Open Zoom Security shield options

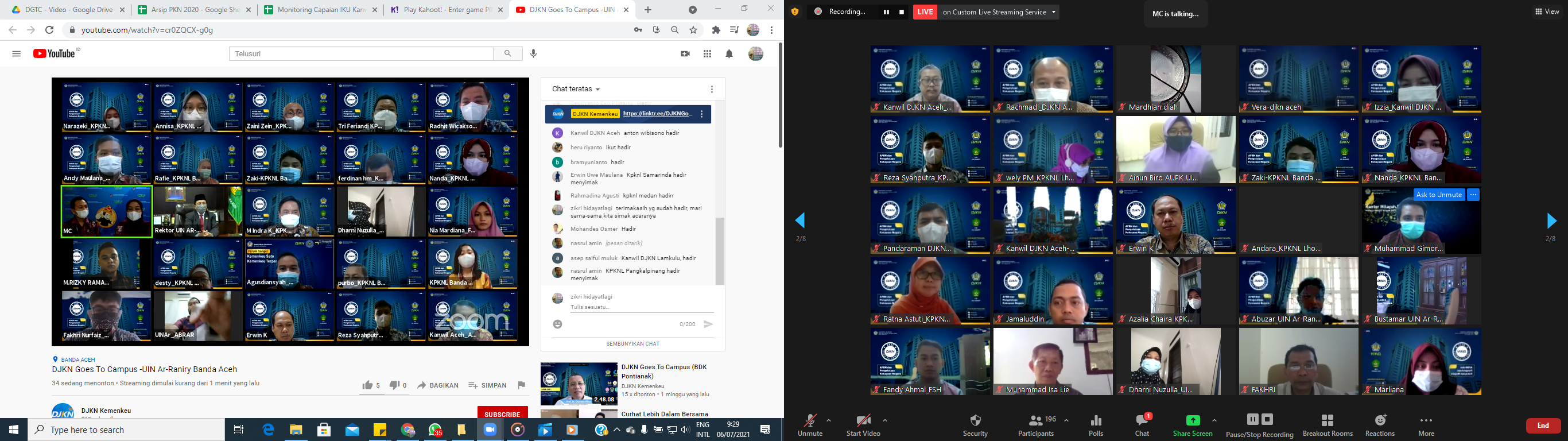coord(975,421)
